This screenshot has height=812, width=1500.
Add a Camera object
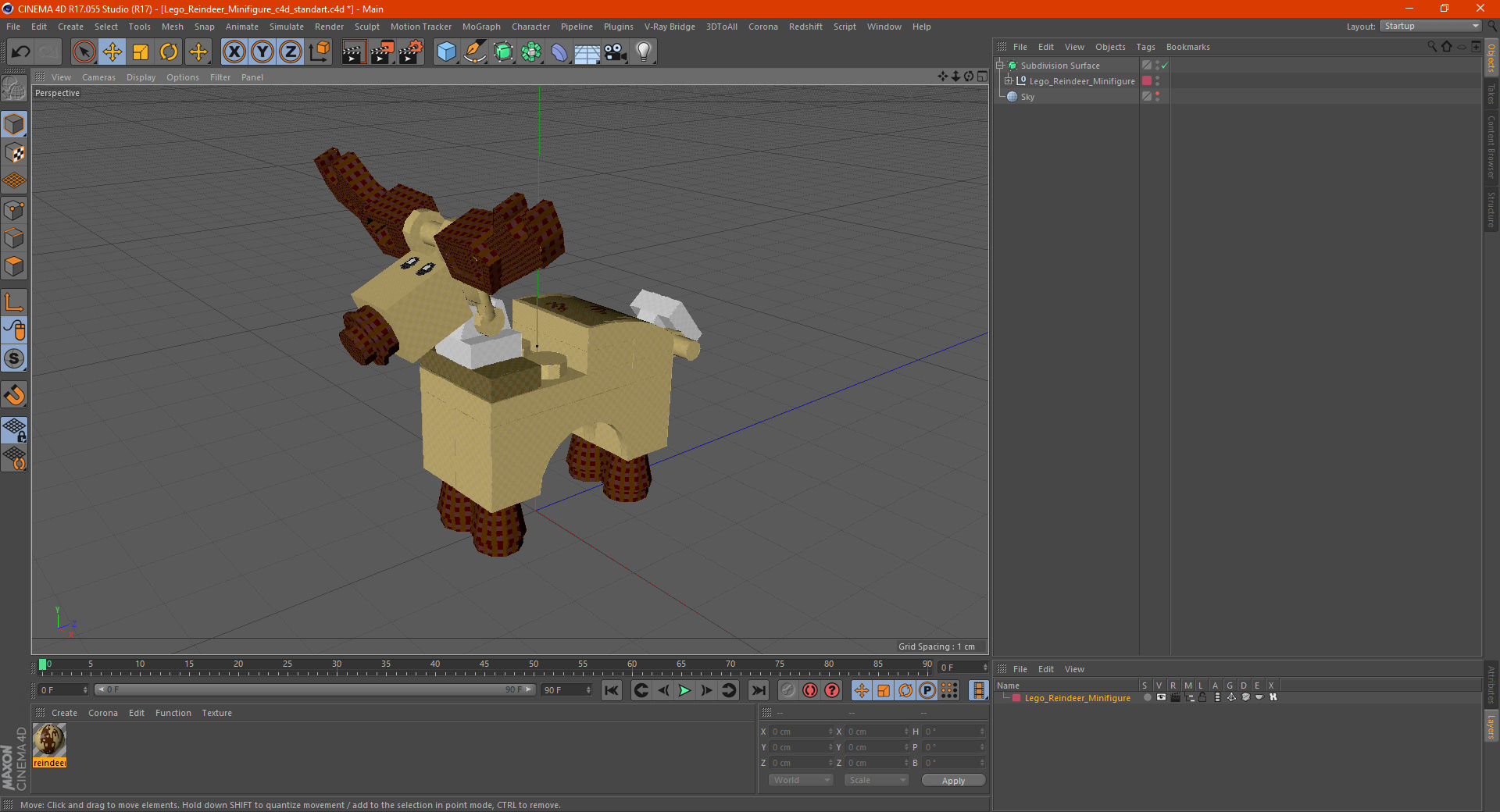pyautogui.click(x=616, y=52)
